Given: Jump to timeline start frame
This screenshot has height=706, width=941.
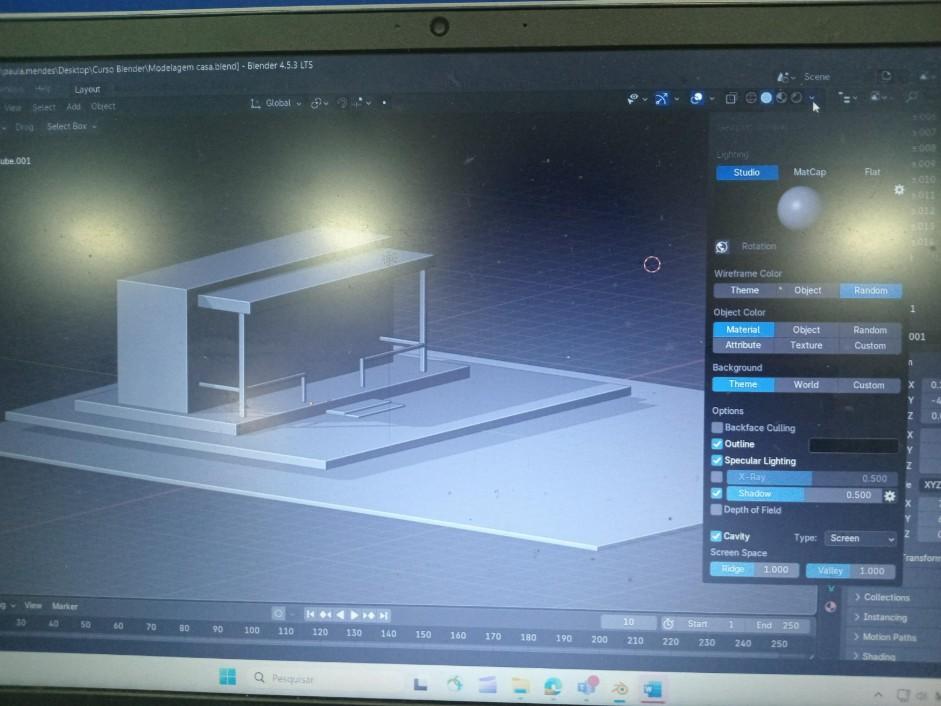Looking at the screenshot, I should (x=310, y=614).
